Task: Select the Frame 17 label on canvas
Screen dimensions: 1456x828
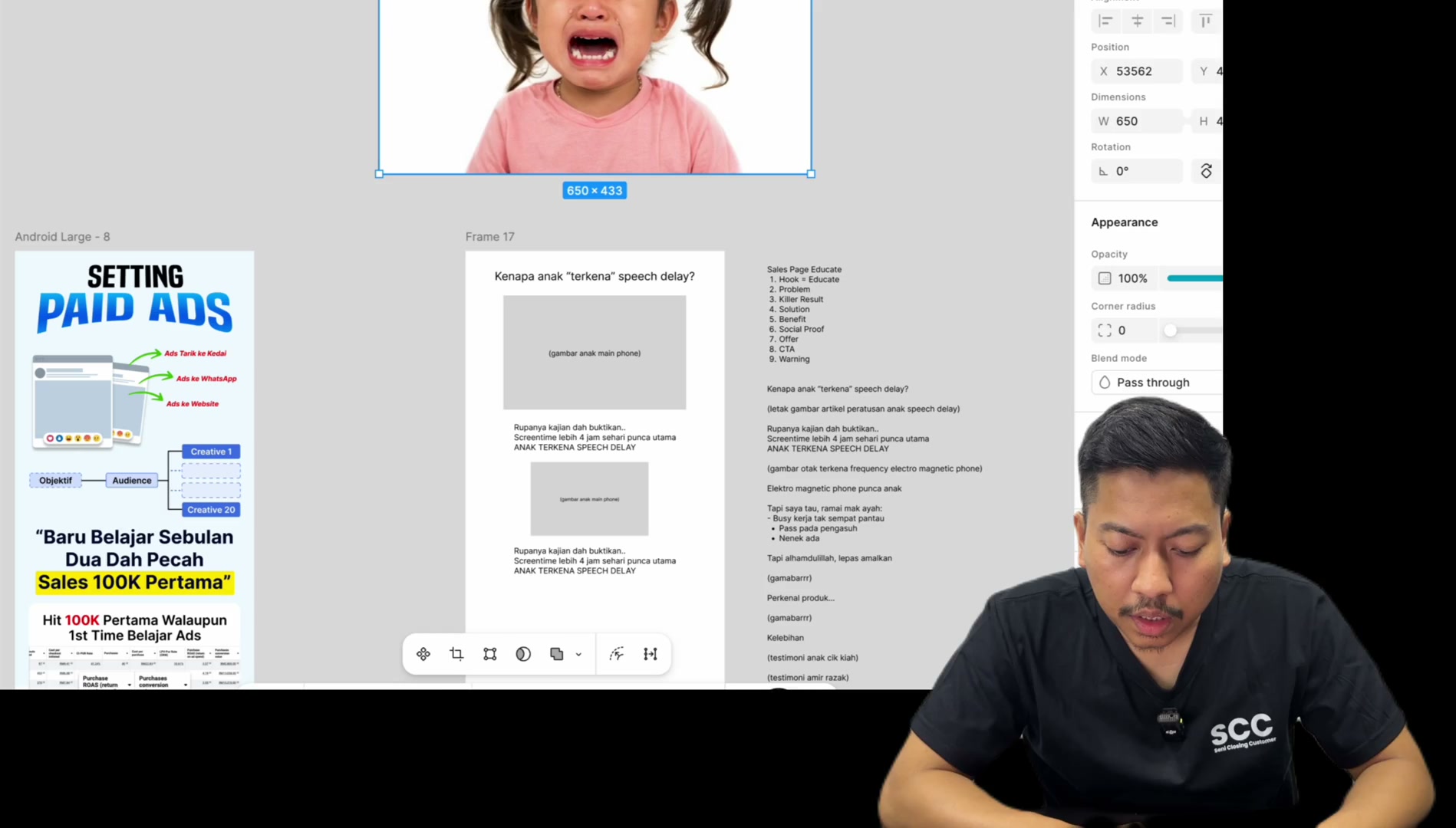Action: (489, 237)
